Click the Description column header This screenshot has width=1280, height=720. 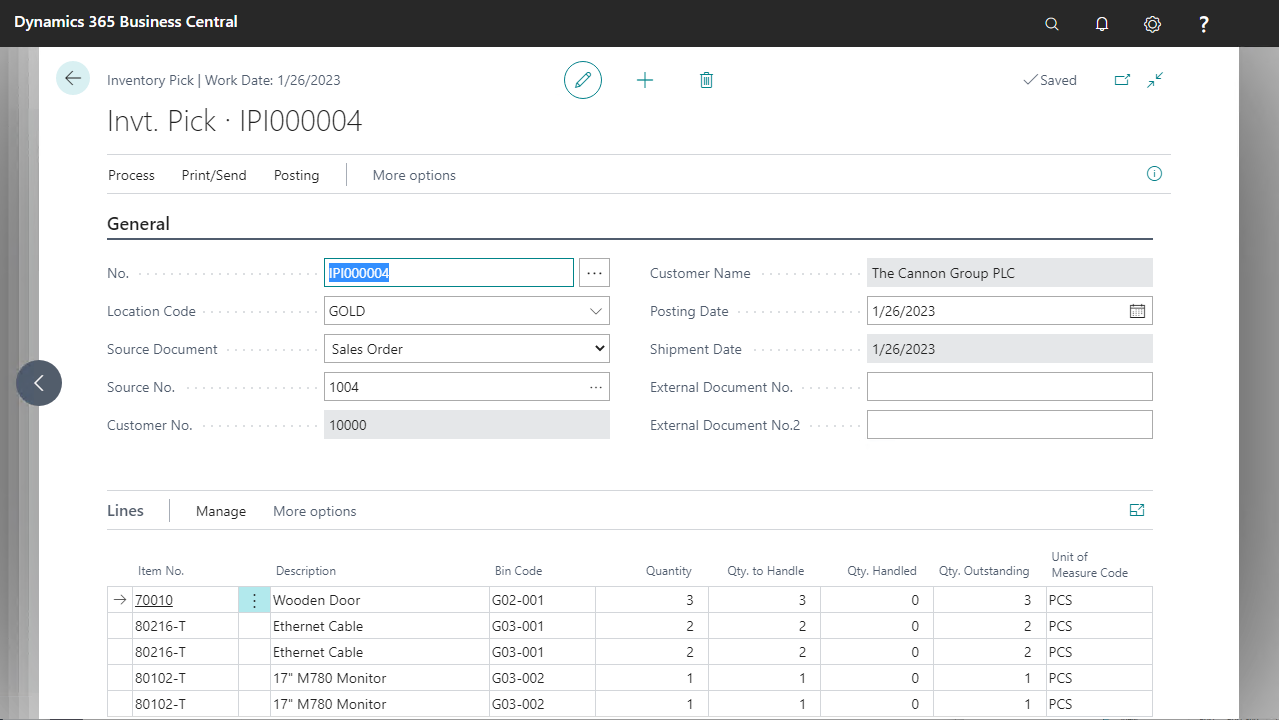pos(306,571)
